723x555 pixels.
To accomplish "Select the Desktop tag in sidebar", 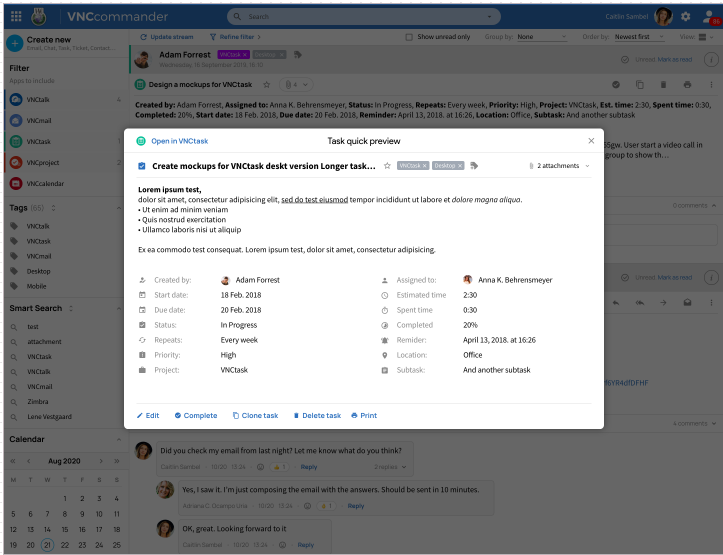I will (39, 271).
